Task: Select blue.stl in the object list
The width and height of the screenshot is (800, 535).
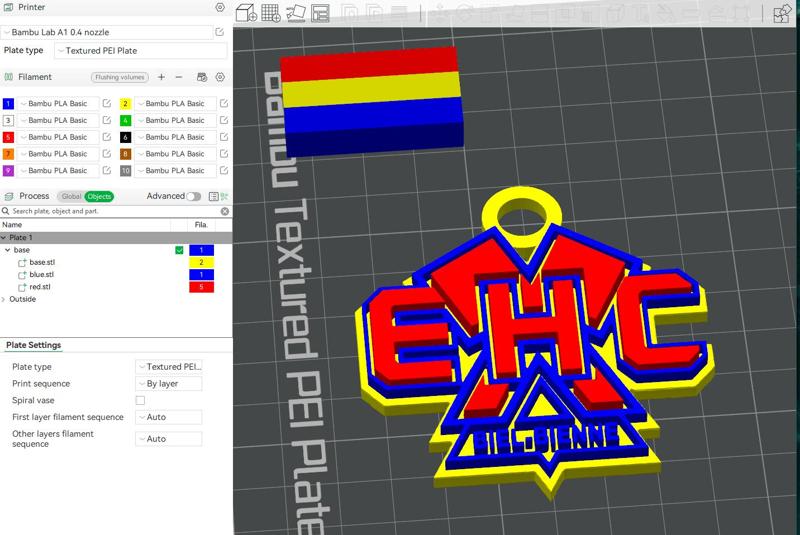Action: tap(41, 274)
